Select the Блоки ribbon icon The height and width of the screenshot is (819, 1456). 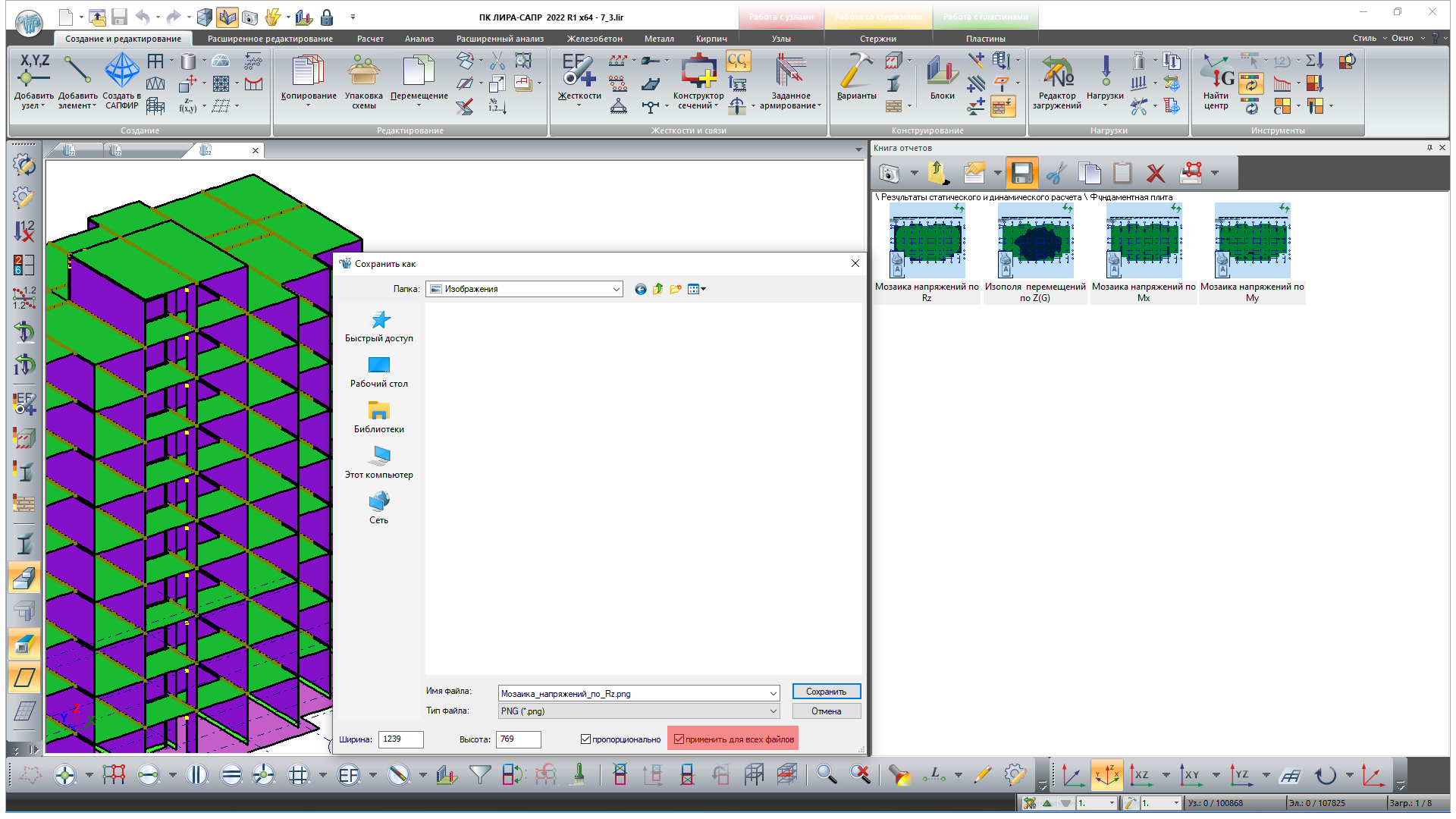(x=942, y=71)
